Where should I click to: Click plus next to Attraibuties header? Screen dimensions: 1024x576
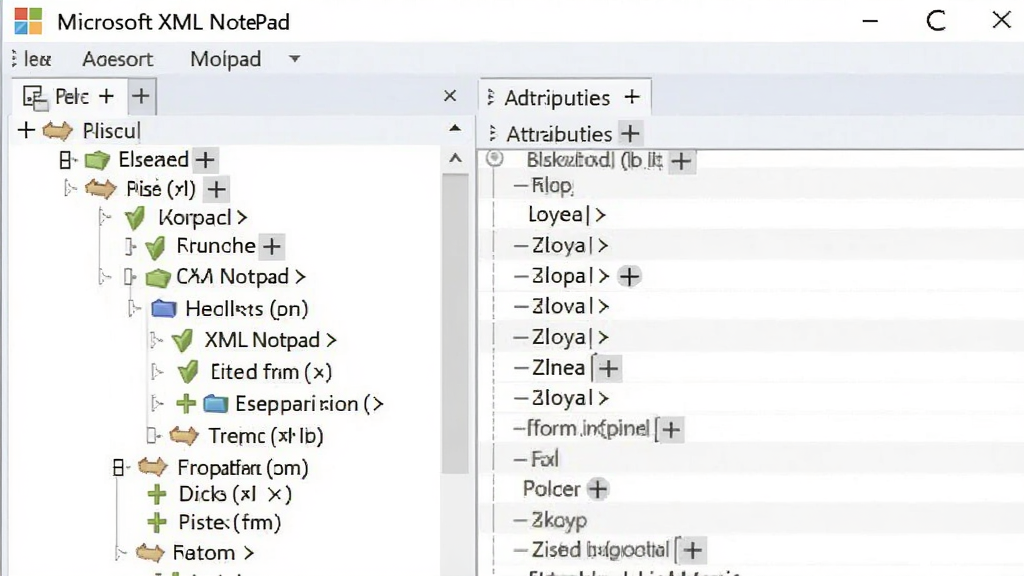(x=630, y=134)
